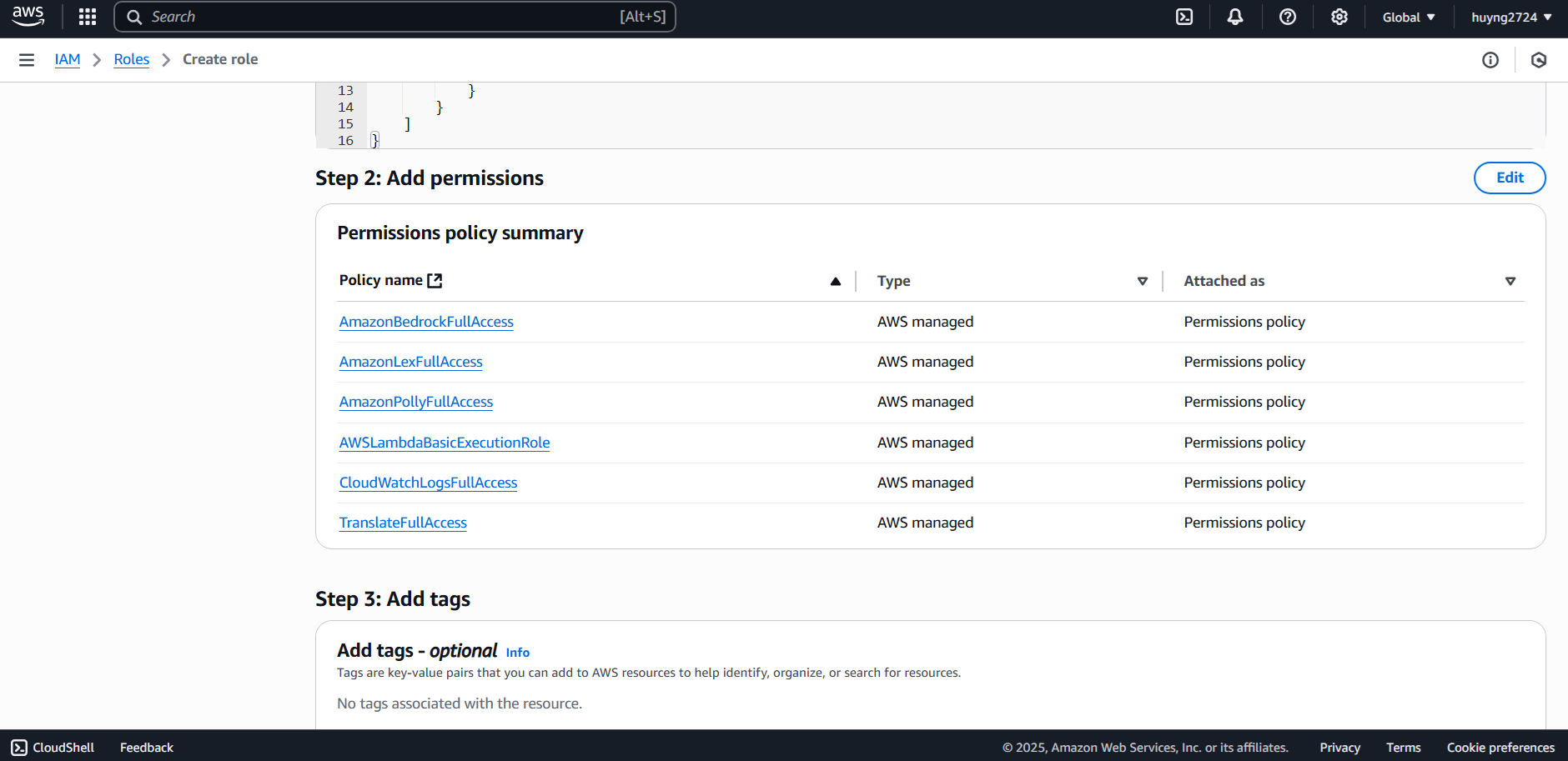This screenshot has height=761, width=1568.
Task: Click the Permissions policy summary heading
Action: [460, 233]
